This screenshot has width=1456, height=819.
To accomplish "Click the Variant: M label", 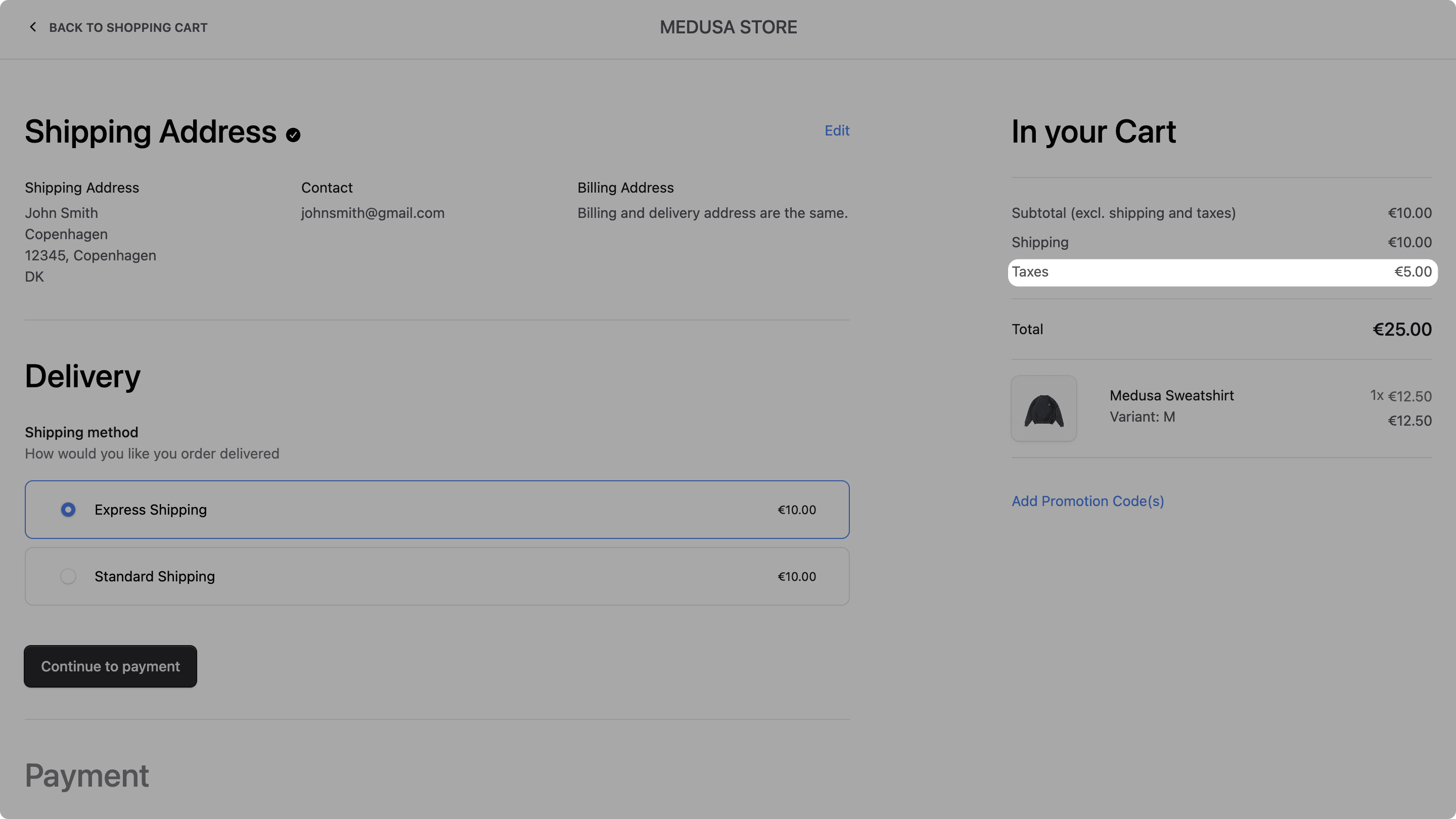I will [1143, 417].
